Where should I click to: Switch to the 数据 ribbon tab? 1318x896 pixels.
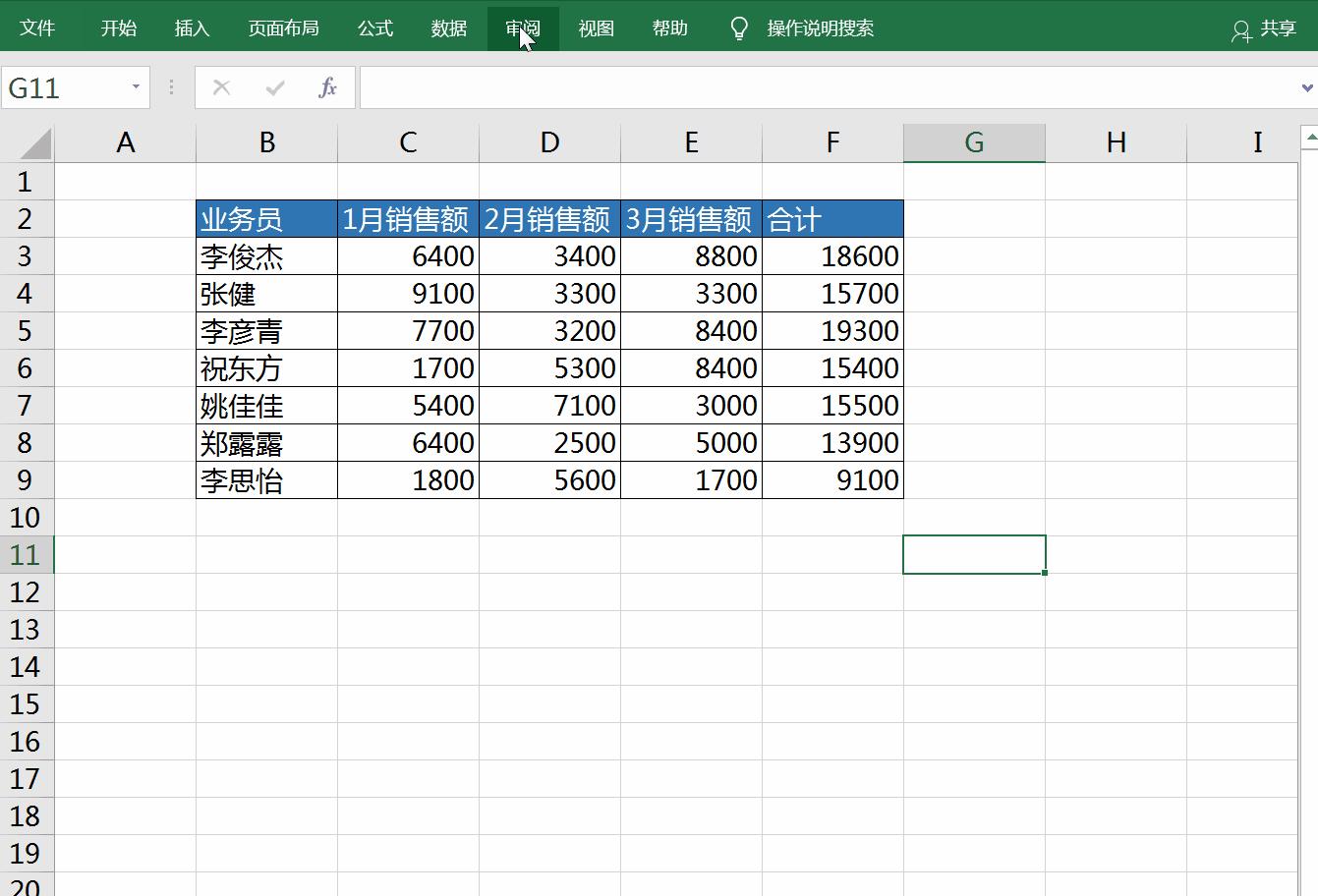pyautogui.click(x=448, y=28)
